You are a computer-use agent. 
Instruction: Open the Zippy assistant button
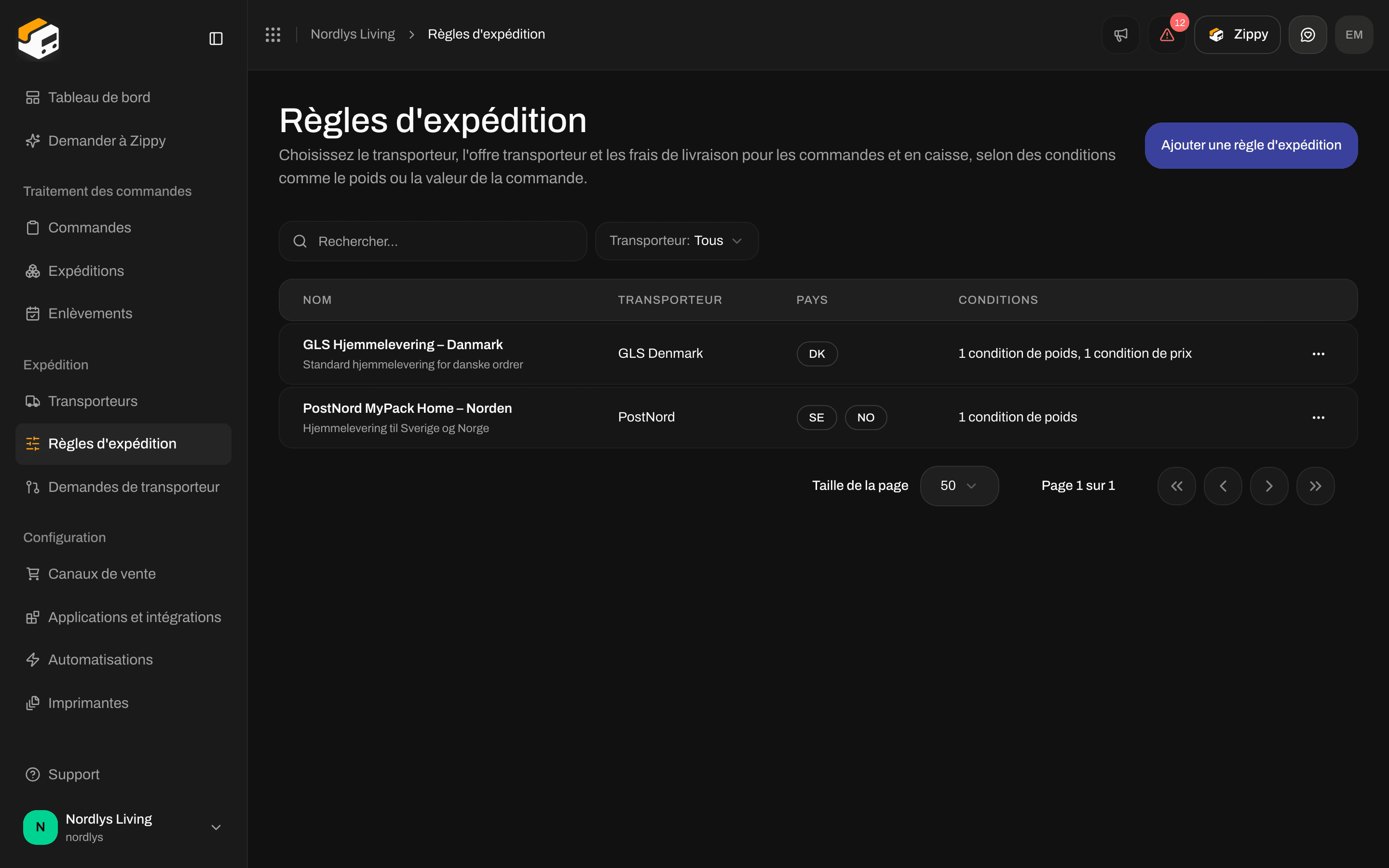coord(1238,34)
